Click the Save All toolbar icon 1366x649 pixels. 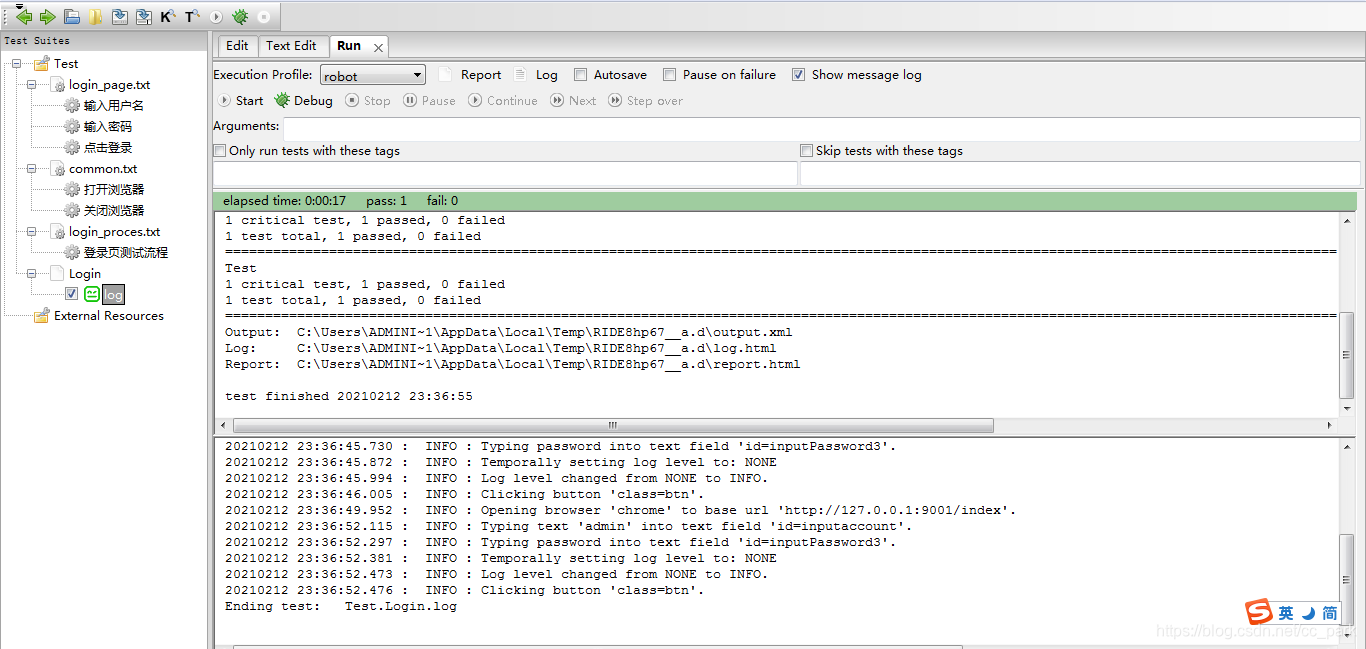144,17
